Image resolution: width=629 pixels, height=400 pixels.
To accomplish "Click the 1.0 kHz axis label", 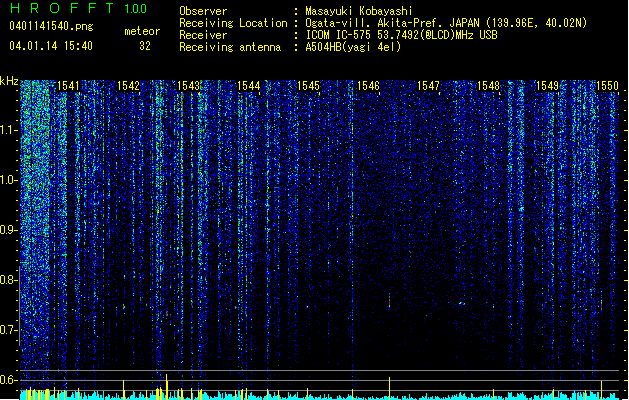I will pyautogui.click(x=9, y=180).
